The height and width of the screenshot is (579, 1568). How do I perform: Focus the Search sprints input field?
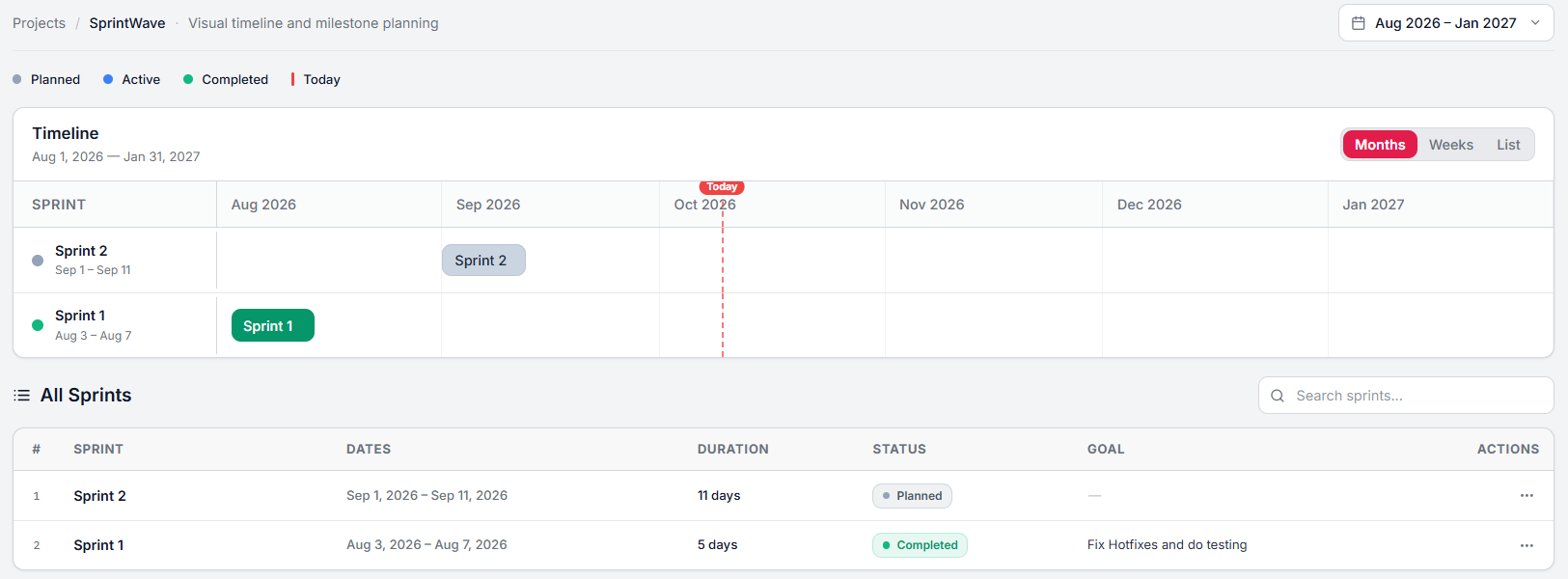[x=1406, y=396]
